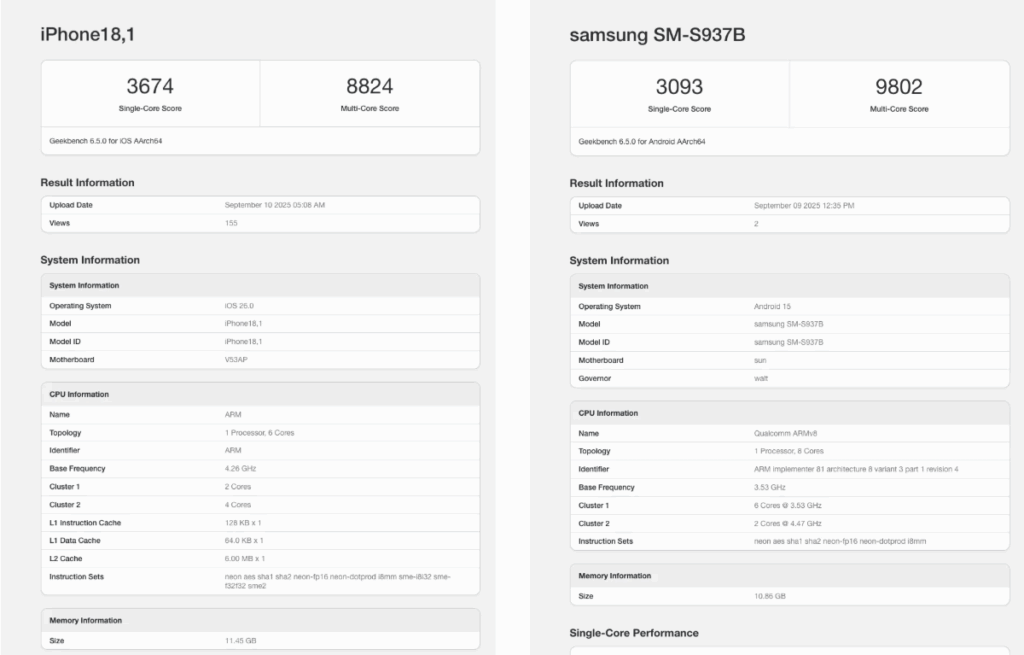Select the 'Qualcomm ARMv8' CPU name
This screenshot has width=1024, height=655.
[x=786, y=434]
